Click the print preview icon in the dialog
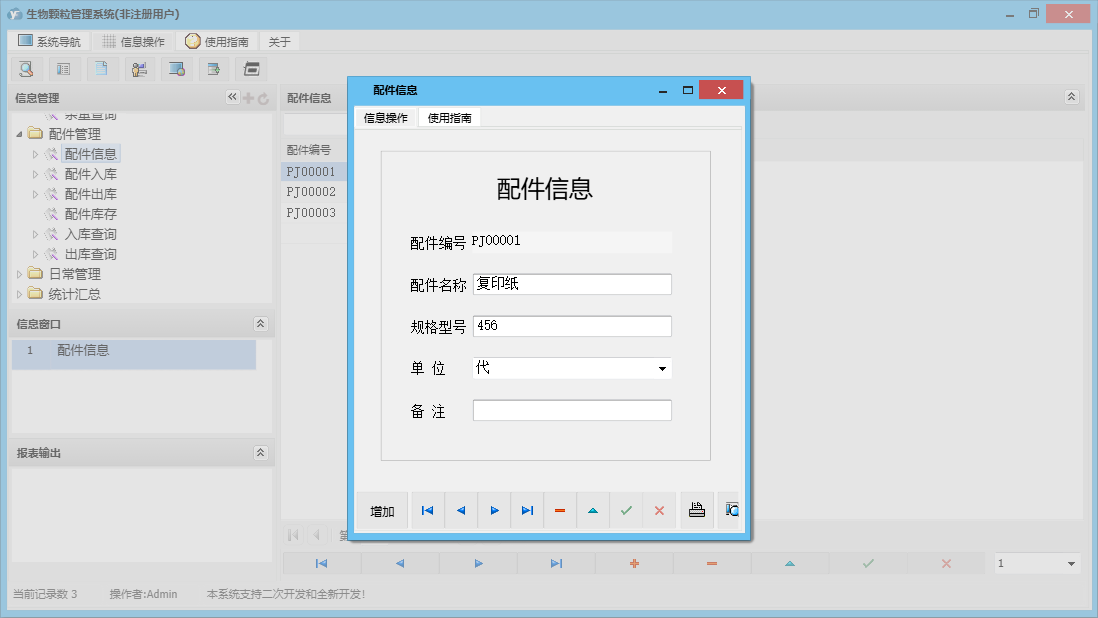The height and width of the screenshot is (618, 1098). click(x=730, y=510)
